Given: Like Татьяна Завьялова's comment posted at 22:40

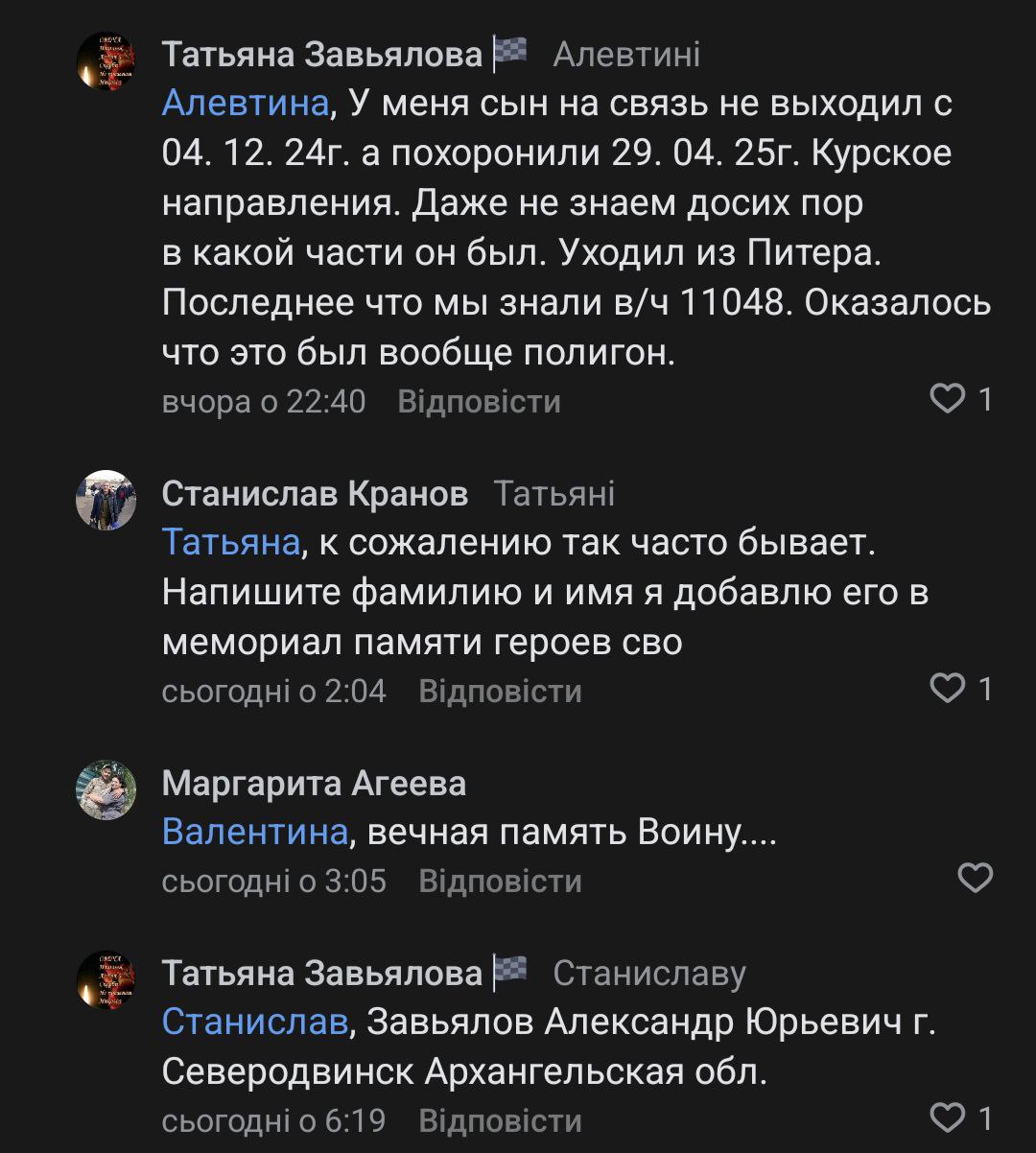Looking at the screenshot, I should pos(948,399).
